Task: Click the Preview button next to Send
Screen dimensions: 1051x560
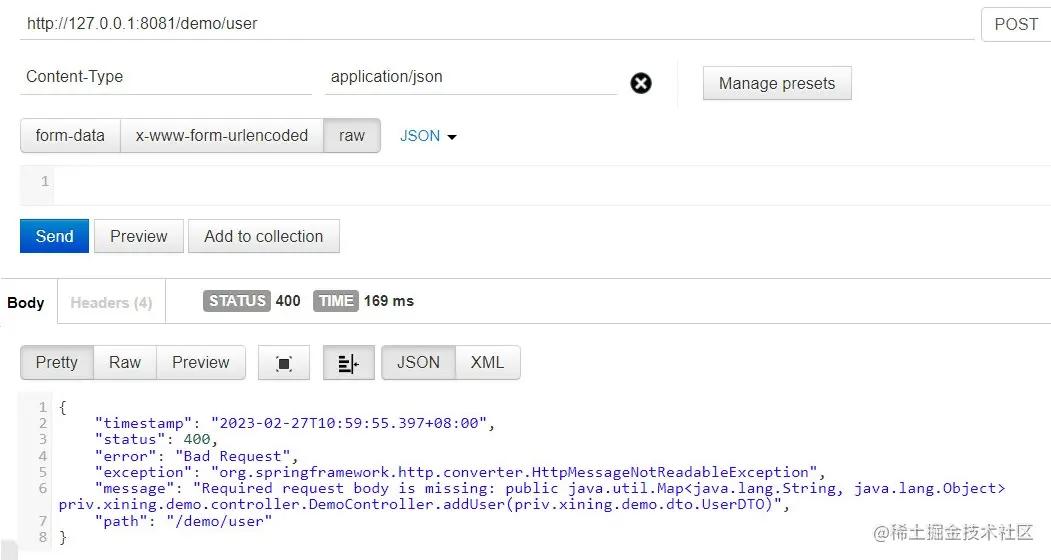Action: click(x=139, y=237)
